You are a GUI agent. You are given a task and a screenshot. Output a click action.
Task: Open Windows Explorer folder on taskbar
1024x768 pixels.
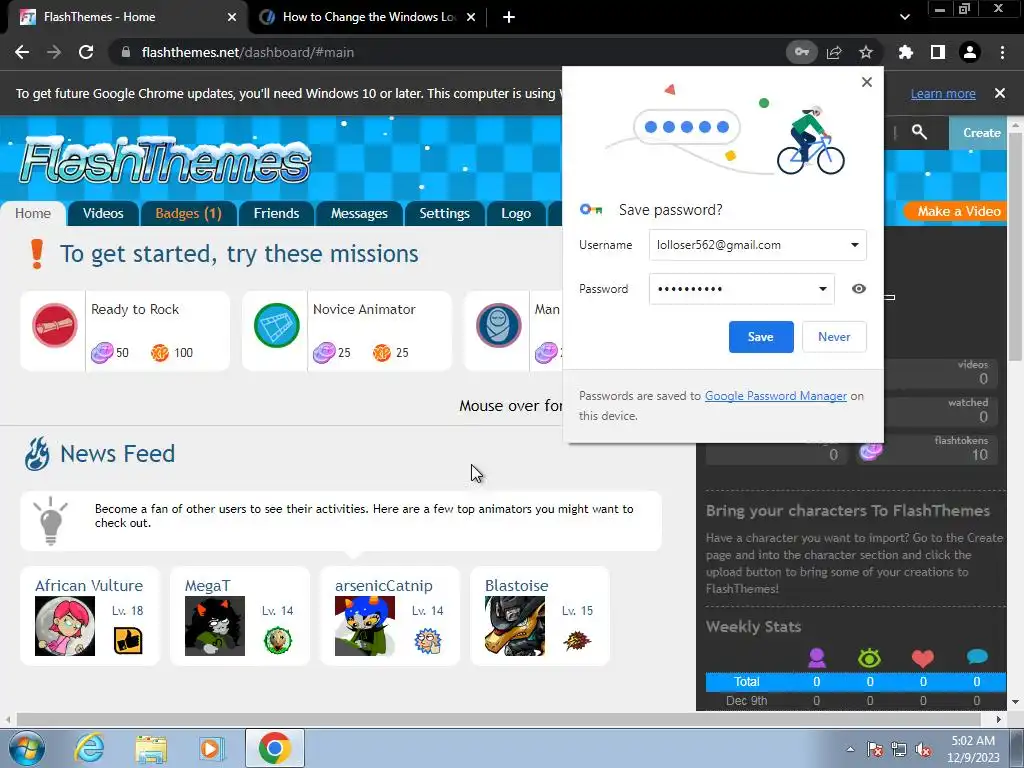click(151, 749)
